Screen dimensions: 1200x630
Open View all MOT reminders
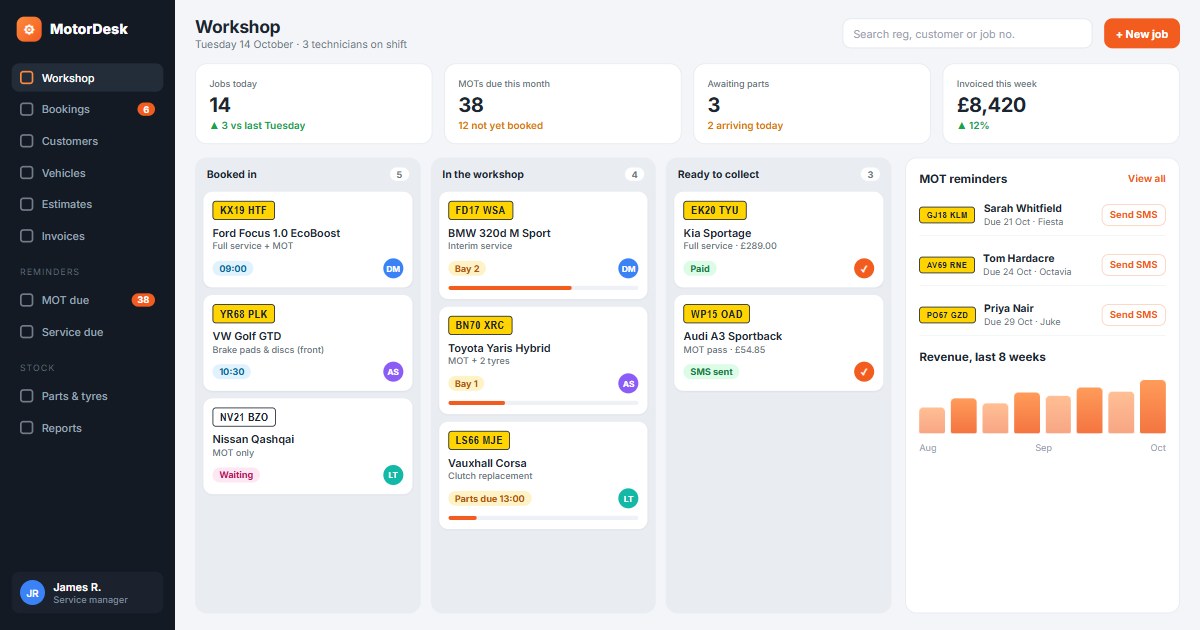(x=1146, y=179)
